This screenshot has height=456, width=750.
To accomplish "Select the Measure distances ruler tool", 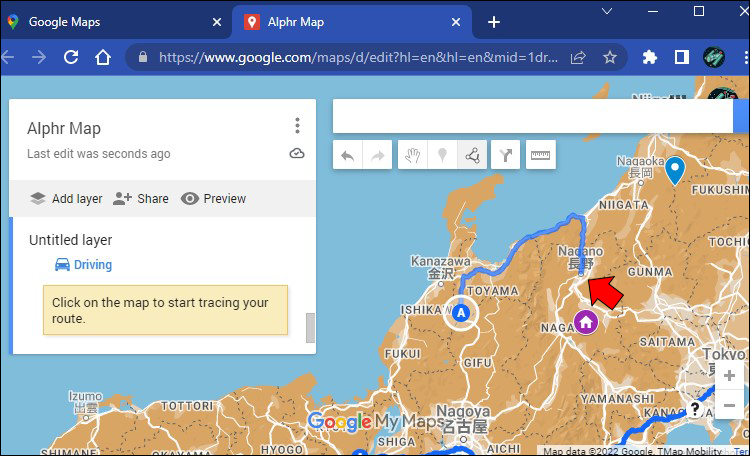I will pos(540,155).
